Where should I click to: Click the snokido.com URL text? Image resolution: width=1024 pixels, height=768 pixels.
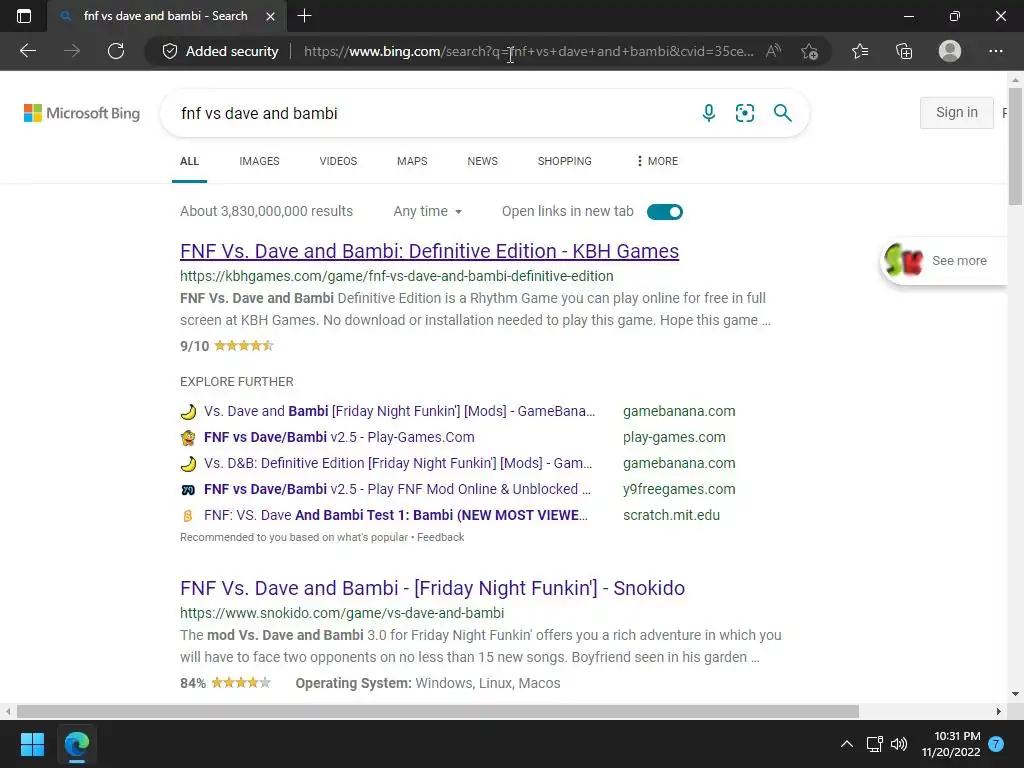click(x=342, y=613)
